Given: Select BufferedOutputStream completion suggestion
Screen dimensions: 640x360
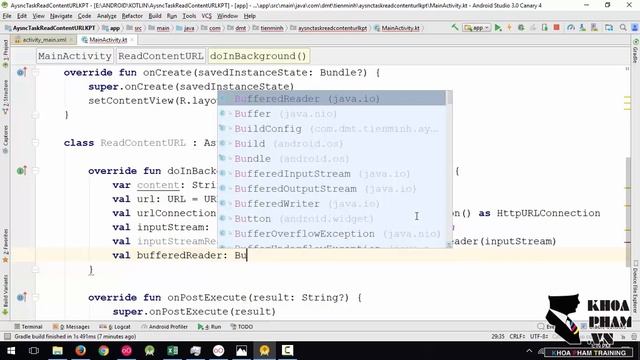Looking at the screenshot, I should (332, 189).
